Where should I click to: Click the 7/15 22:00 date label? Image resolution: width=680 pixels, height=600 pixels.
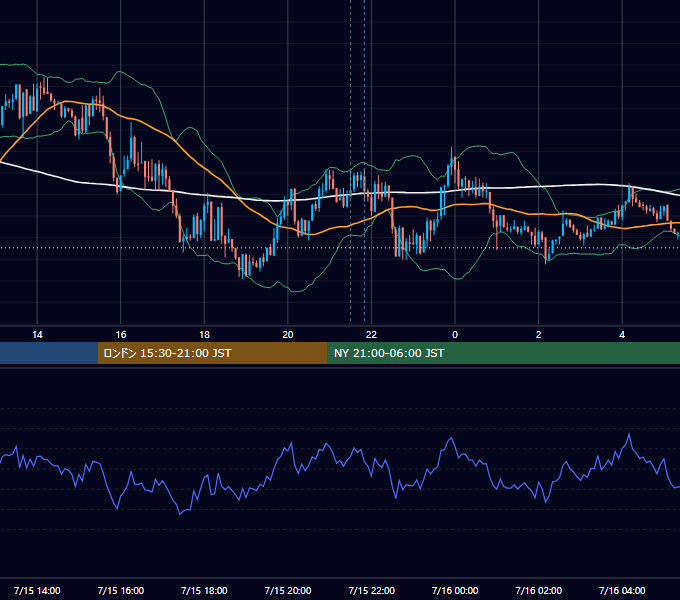372,590
